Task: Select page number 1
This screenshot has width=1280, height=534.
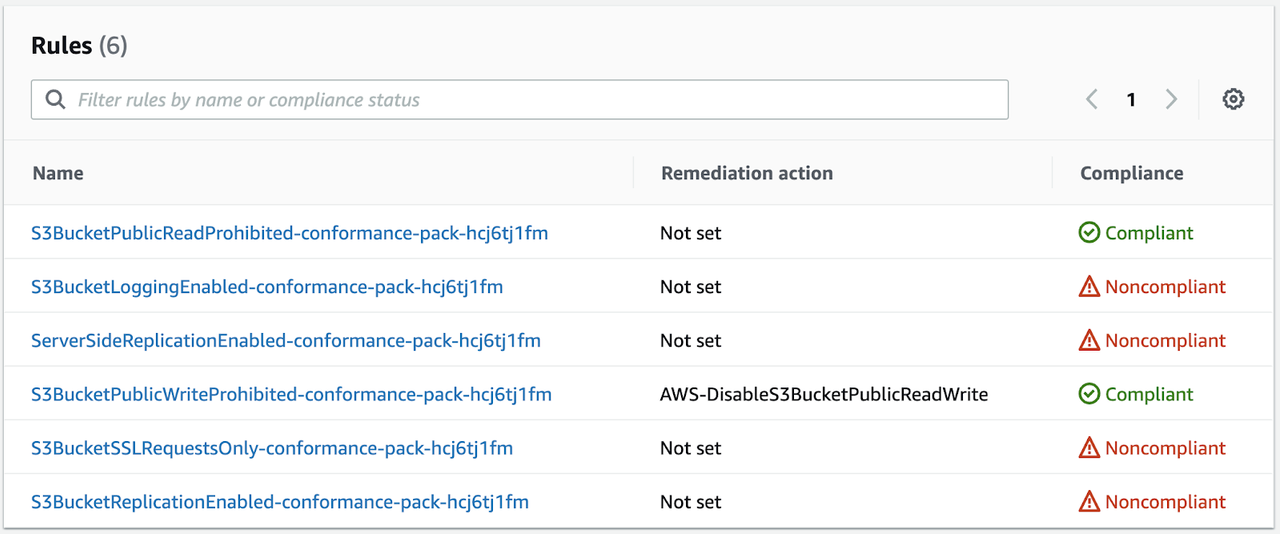Action: coord(1131,99)
